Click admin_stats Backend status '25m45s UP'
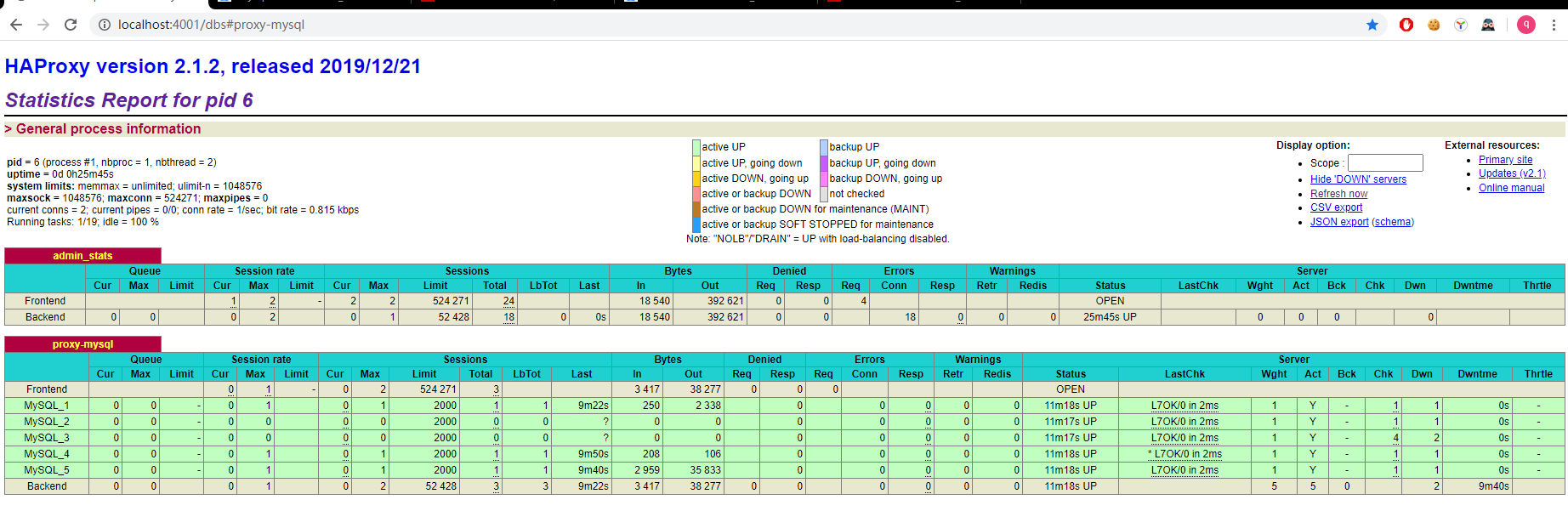1568x528 pixels. [x=1110, y=317]
